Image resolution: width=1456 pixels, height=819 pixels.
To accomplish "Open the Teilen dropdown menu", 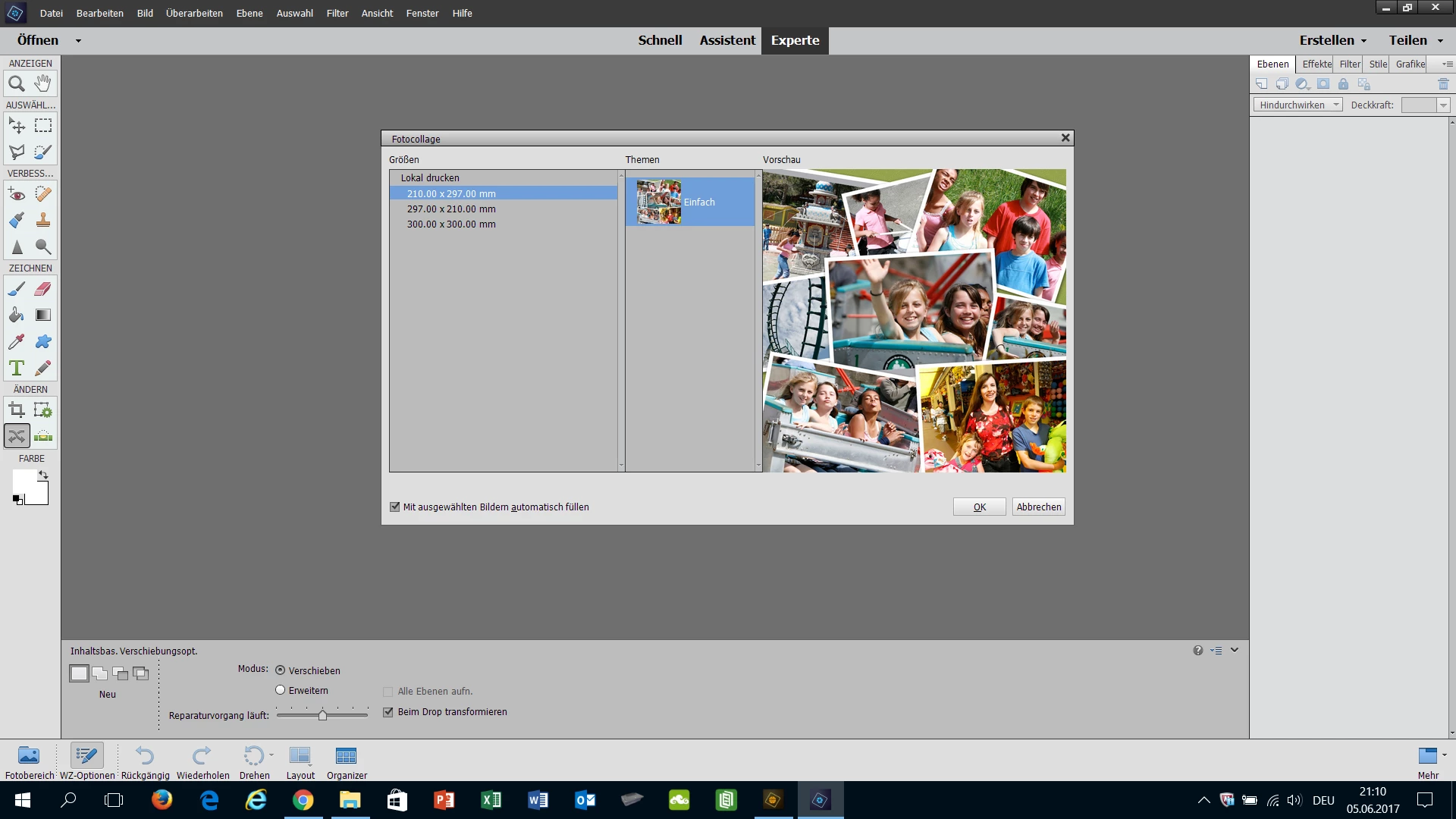I will 1415,40.
